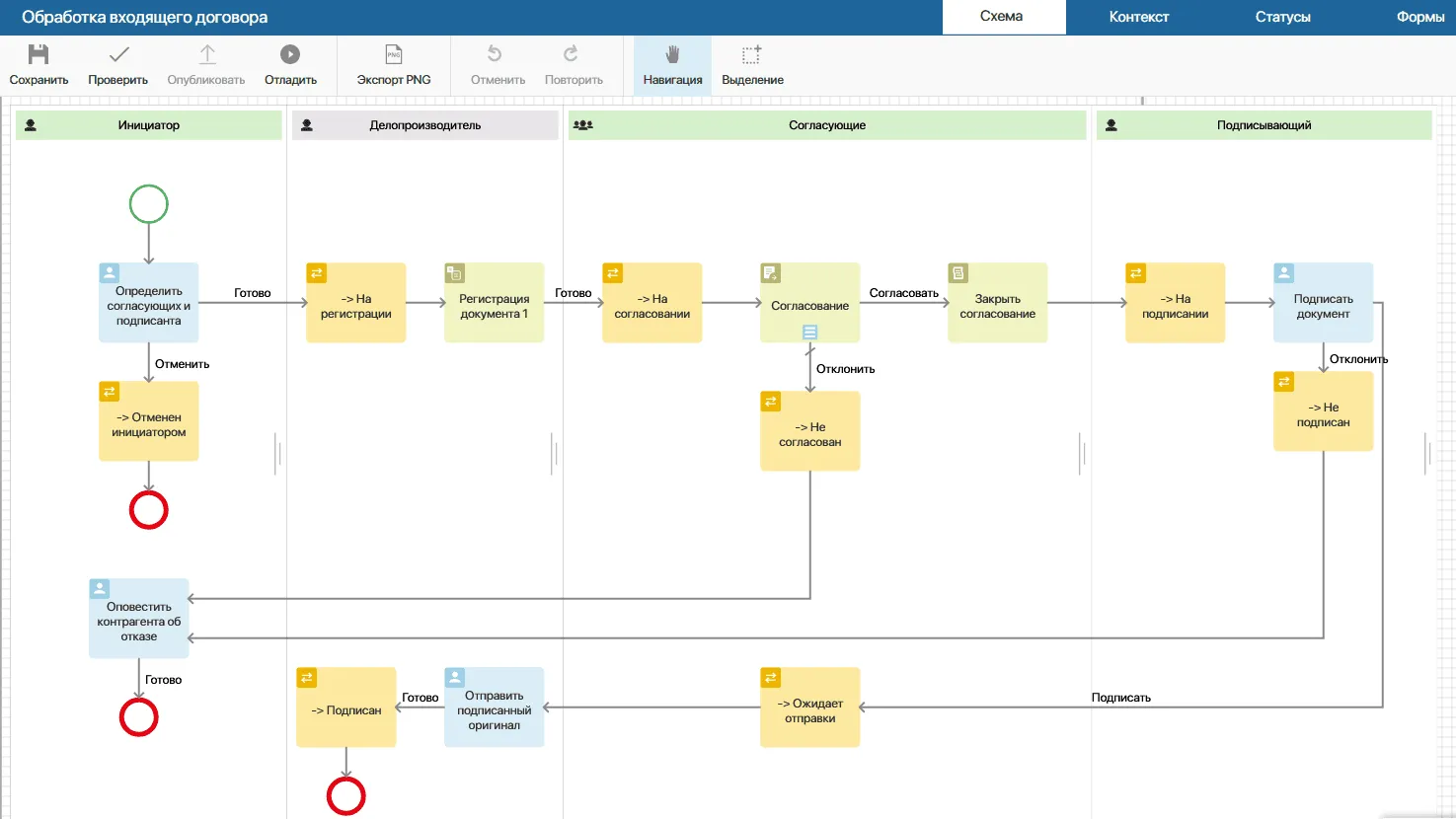Viewport: 1456px width, 819px height.
Task: Select the green start event circle
Action: pos(149,204)
